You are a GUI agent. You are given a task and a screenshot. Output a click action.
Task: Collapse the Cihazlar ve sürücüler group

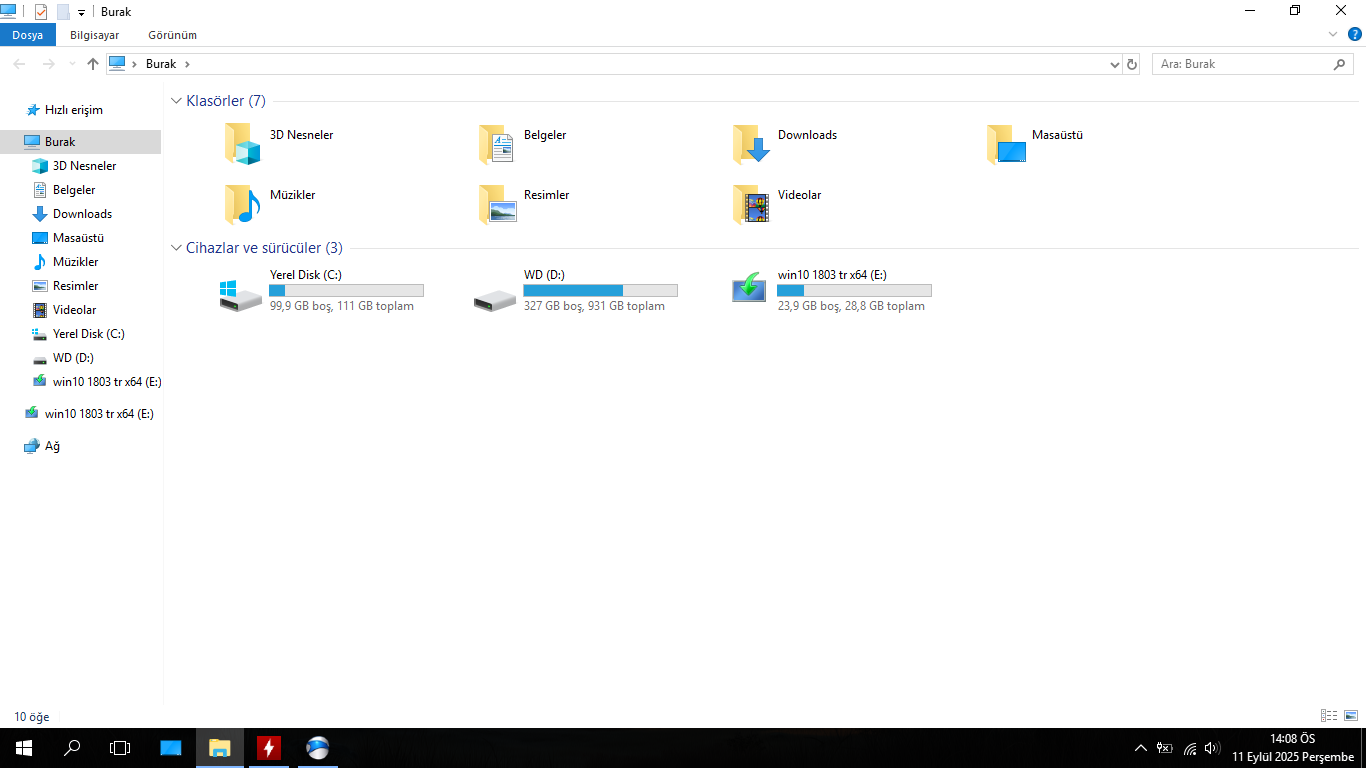[x=177, y=248]
